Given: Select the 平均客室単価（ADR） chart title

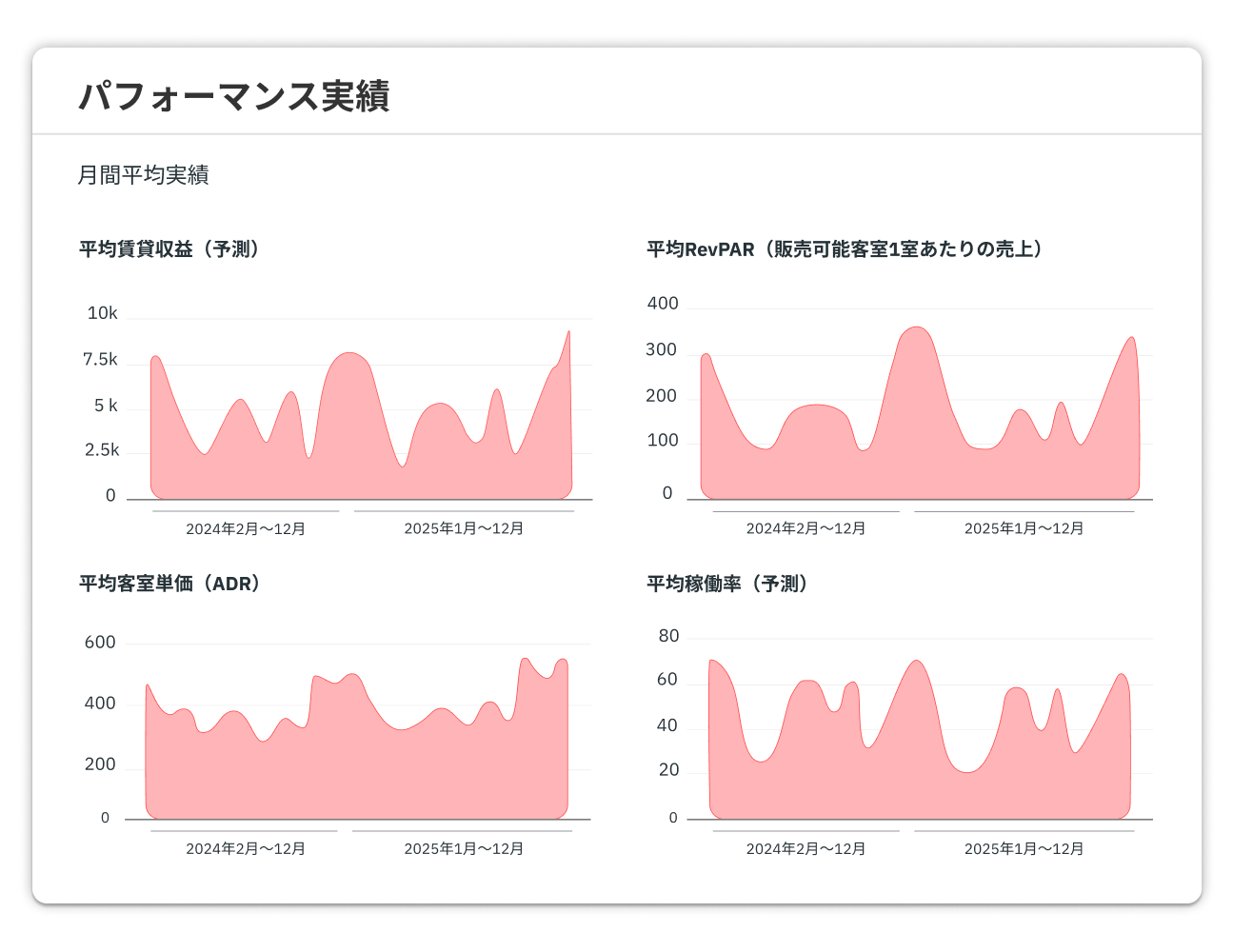Looking at the screenshot, I should point(169,584).
